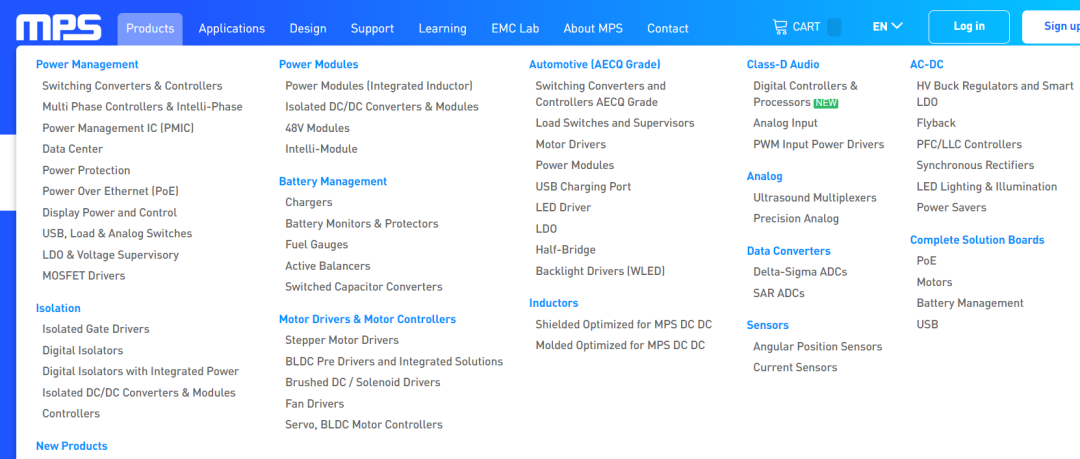This screenshot has width=1080, height=459.
Task: Click Angular Position Sensors link
Action: click(817, 346)
